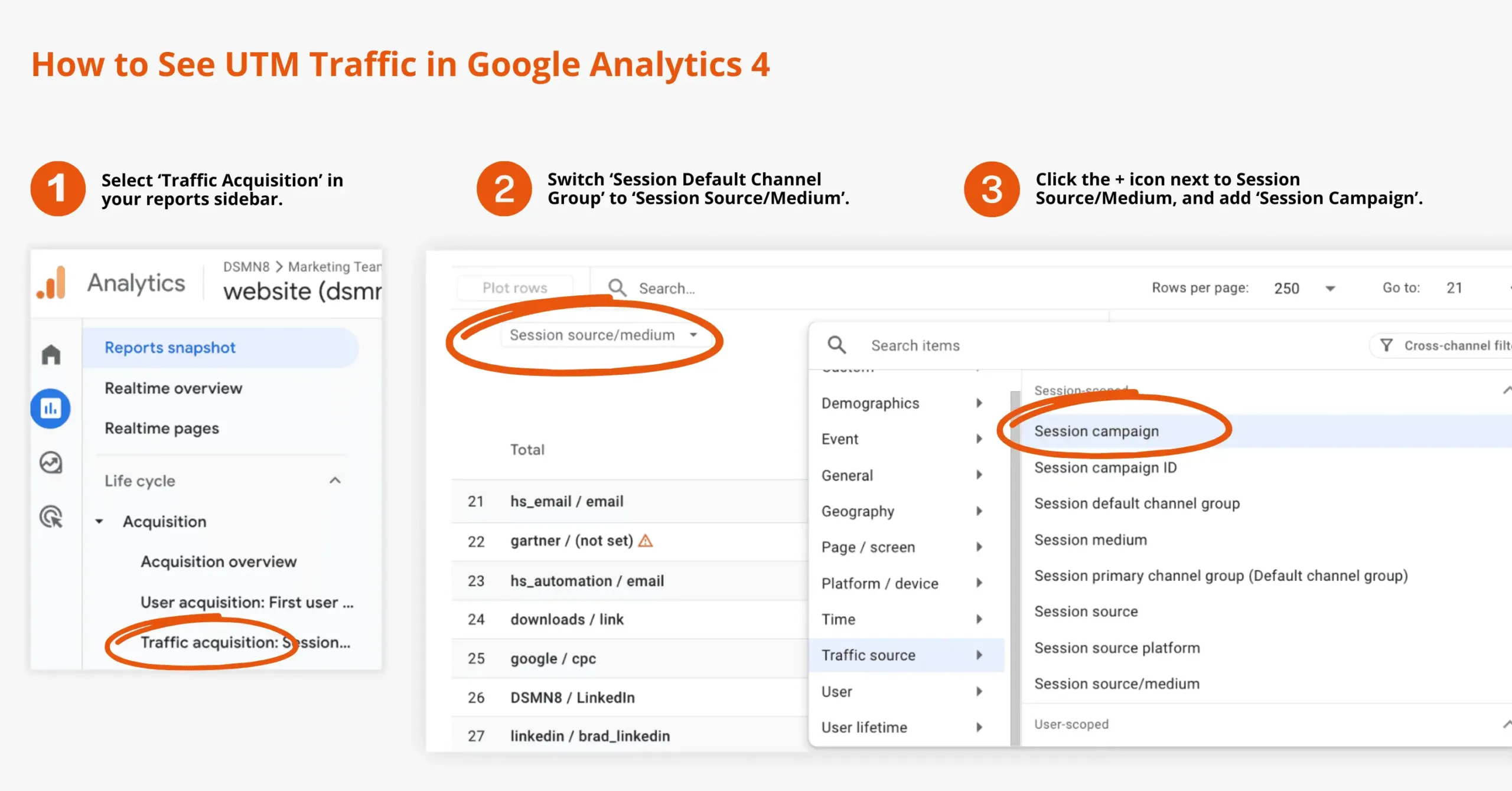Select Realtime pages report
This screenshot has width=1512, height=791.
(162, 429)
